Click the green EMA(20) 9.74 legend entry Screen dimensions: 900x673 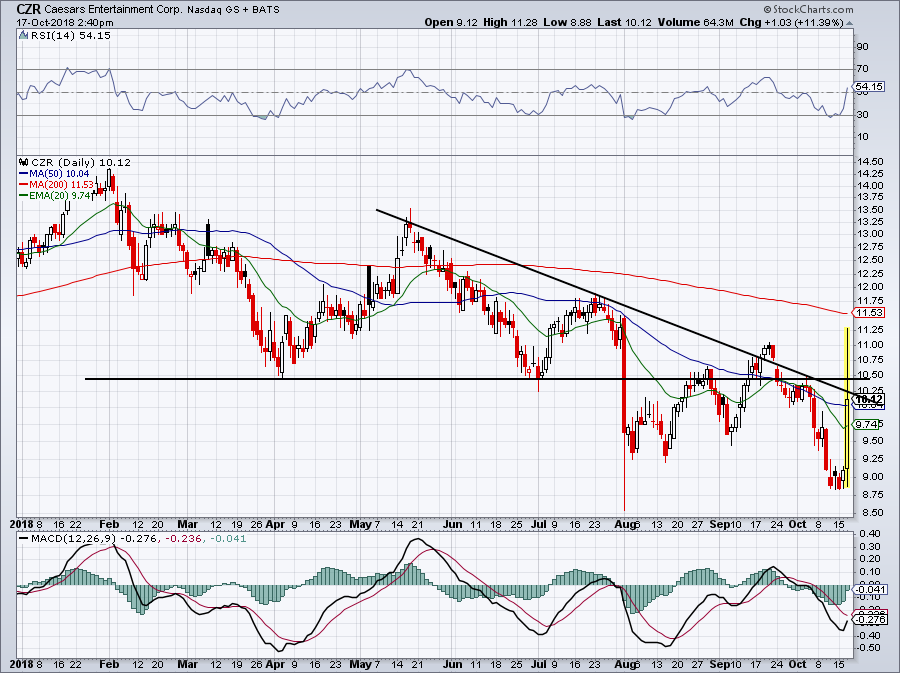coord(56,196)
